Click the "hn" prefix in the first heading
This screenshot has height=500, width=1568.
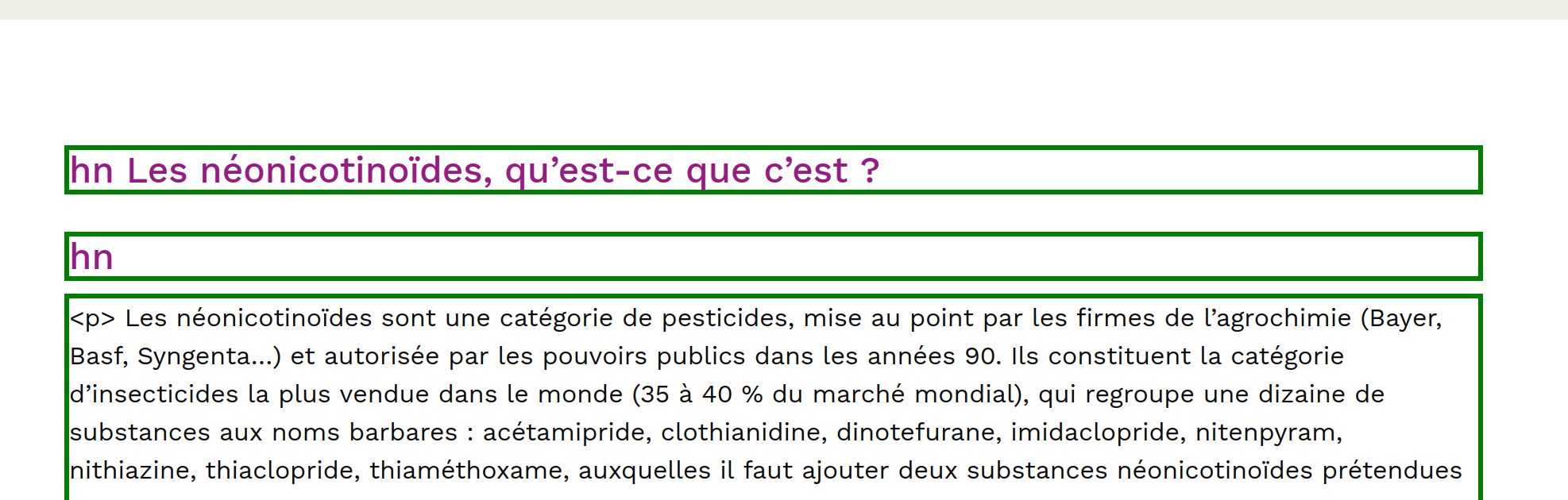(x=91, y=171)
